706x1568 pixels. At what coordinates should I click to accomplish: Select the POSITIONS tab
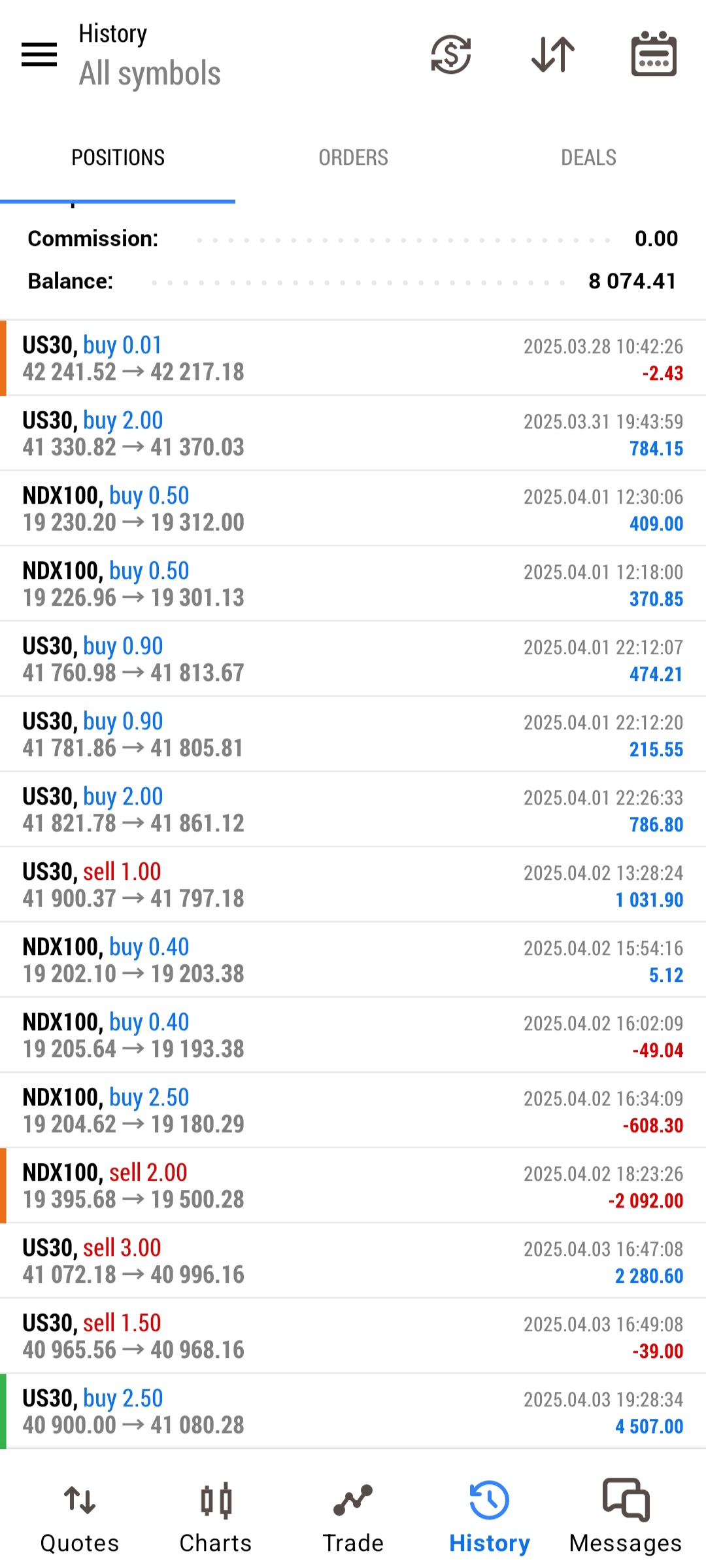coord(118,158)
